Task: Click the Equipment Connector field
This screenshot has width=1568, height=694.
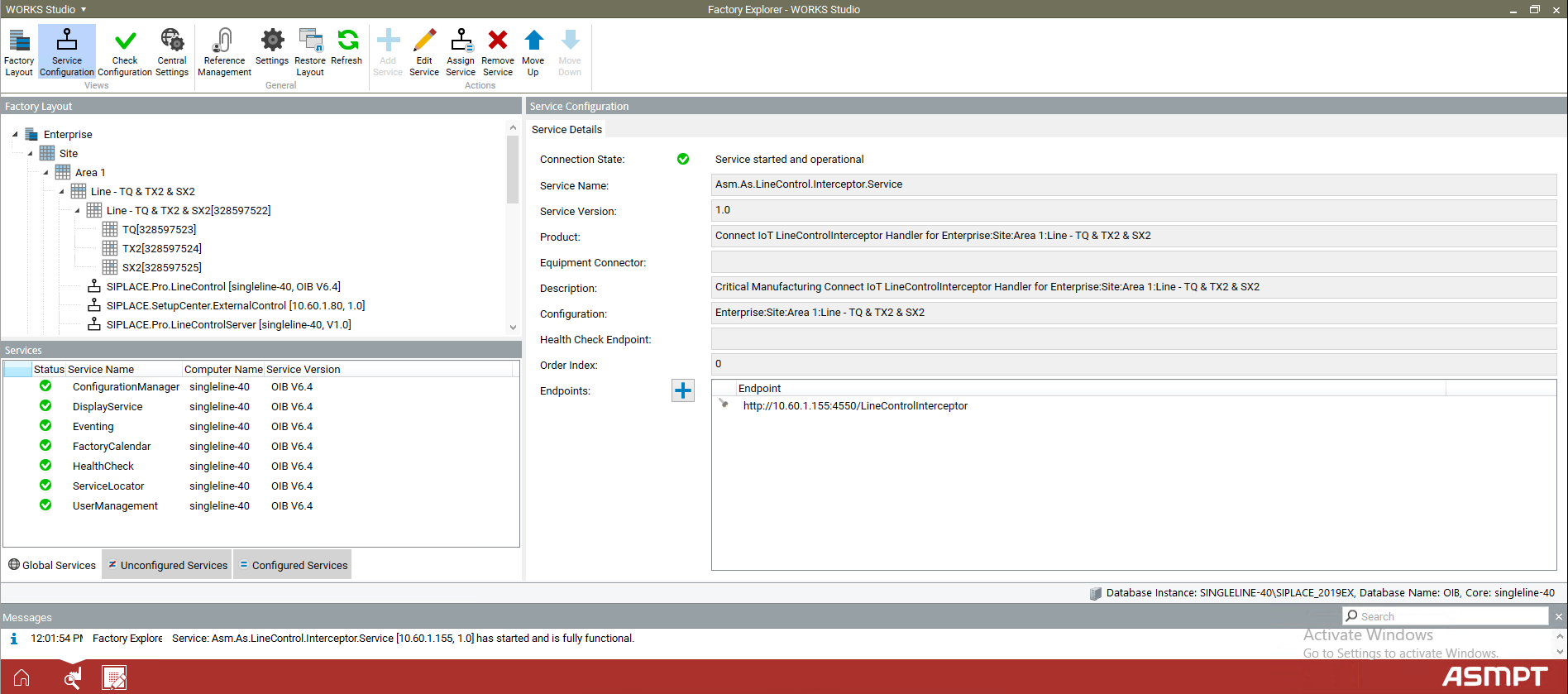Action: 1134,261
